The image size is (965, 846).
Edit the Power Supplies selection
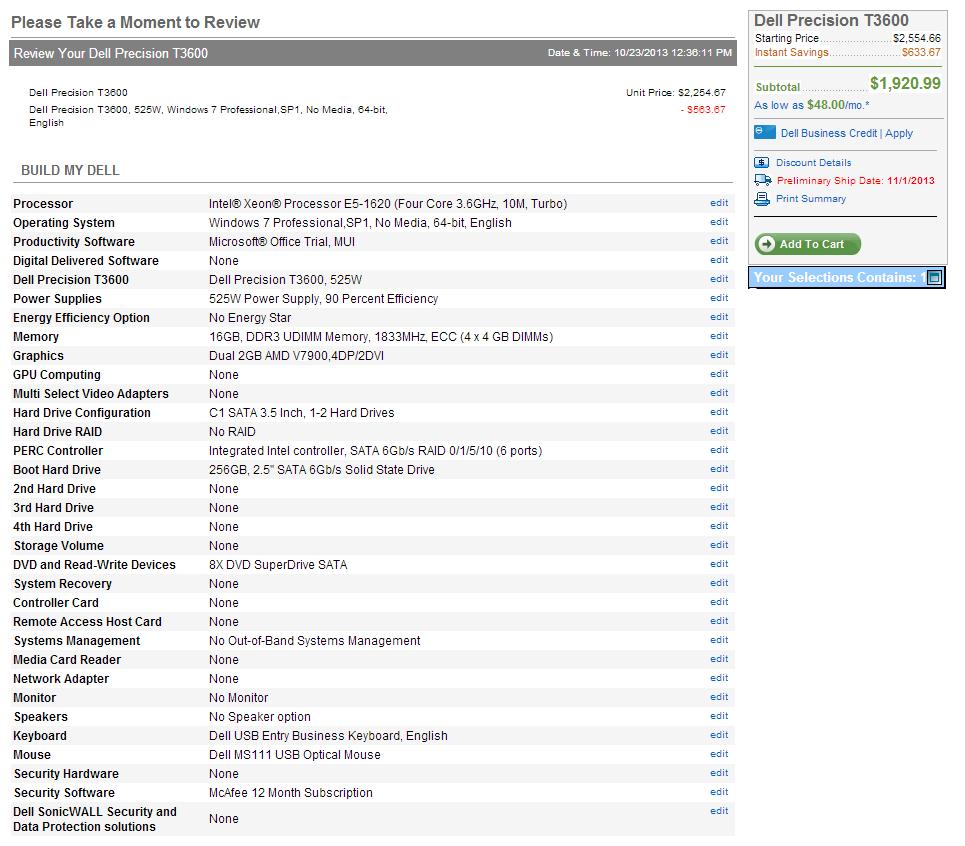719,298
